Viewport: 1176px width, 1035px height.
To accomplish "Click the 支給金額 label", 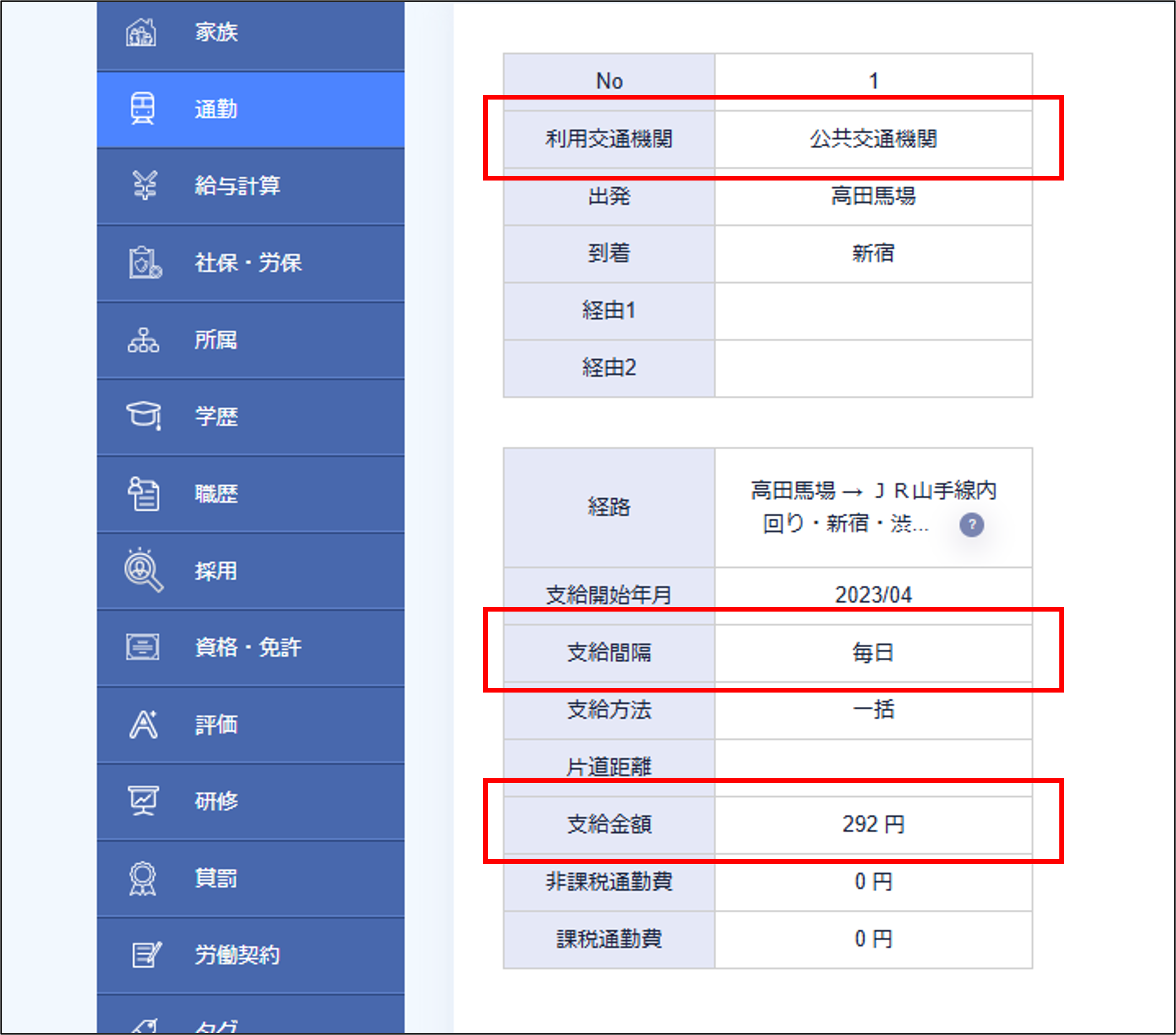I will (x=609, y=824).
